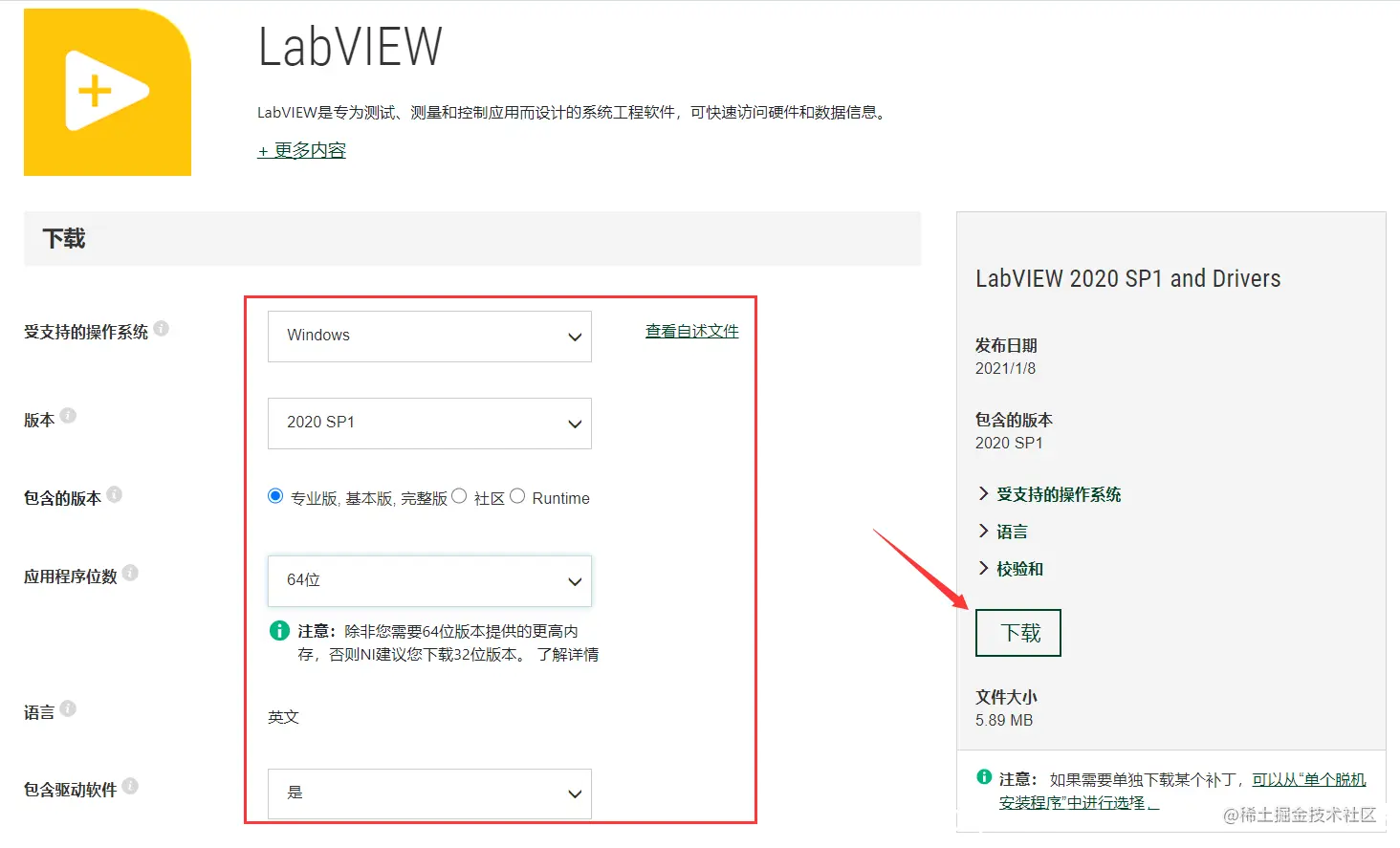Click info icon beside 包含的版本 label
This screenshot has width=1400, height=848.
tap(115, 494)
